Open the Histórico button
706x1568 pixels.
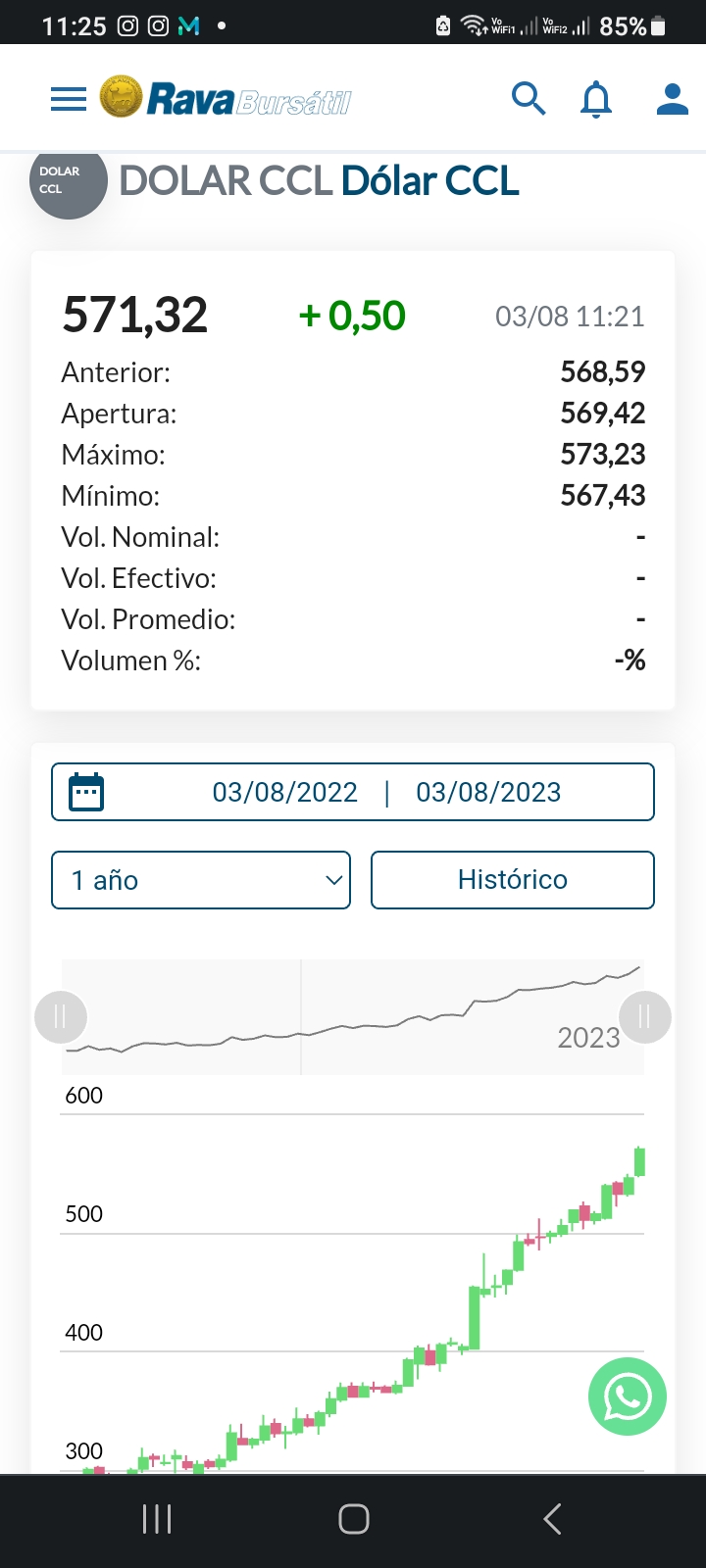513,880
